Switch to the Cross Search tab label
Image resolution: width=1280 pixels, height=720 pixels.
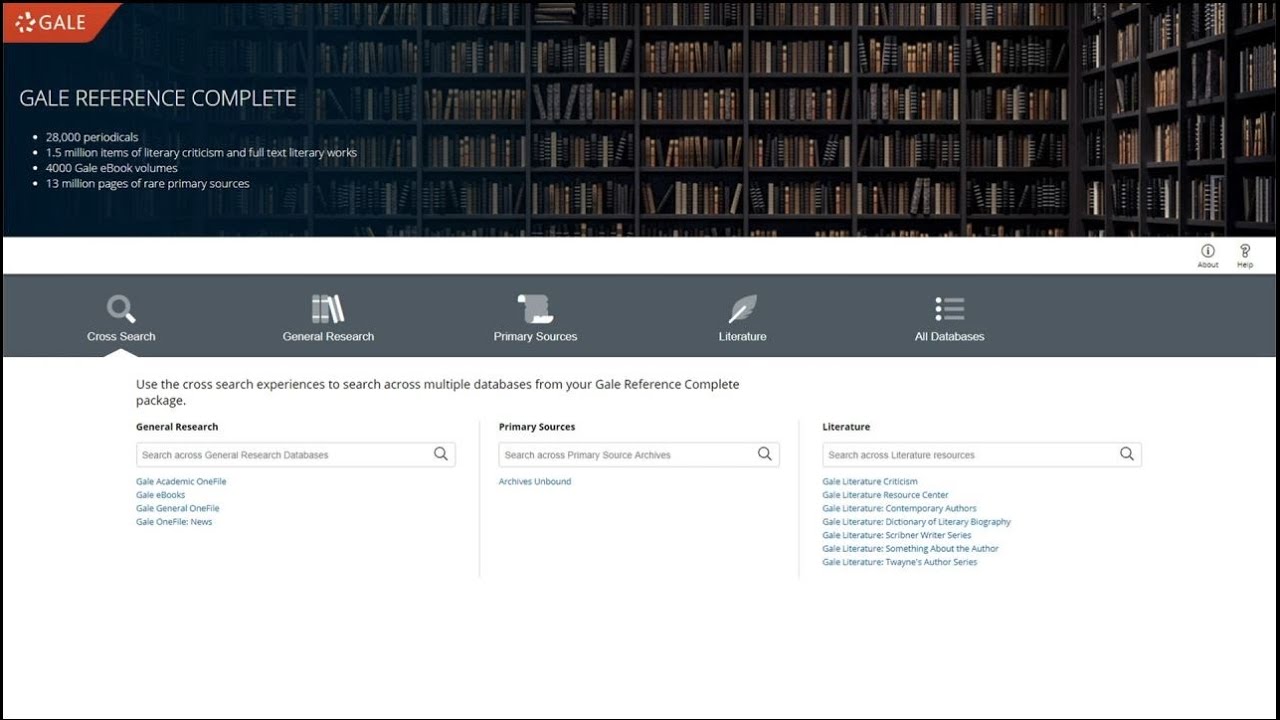(x=121, y=337)
